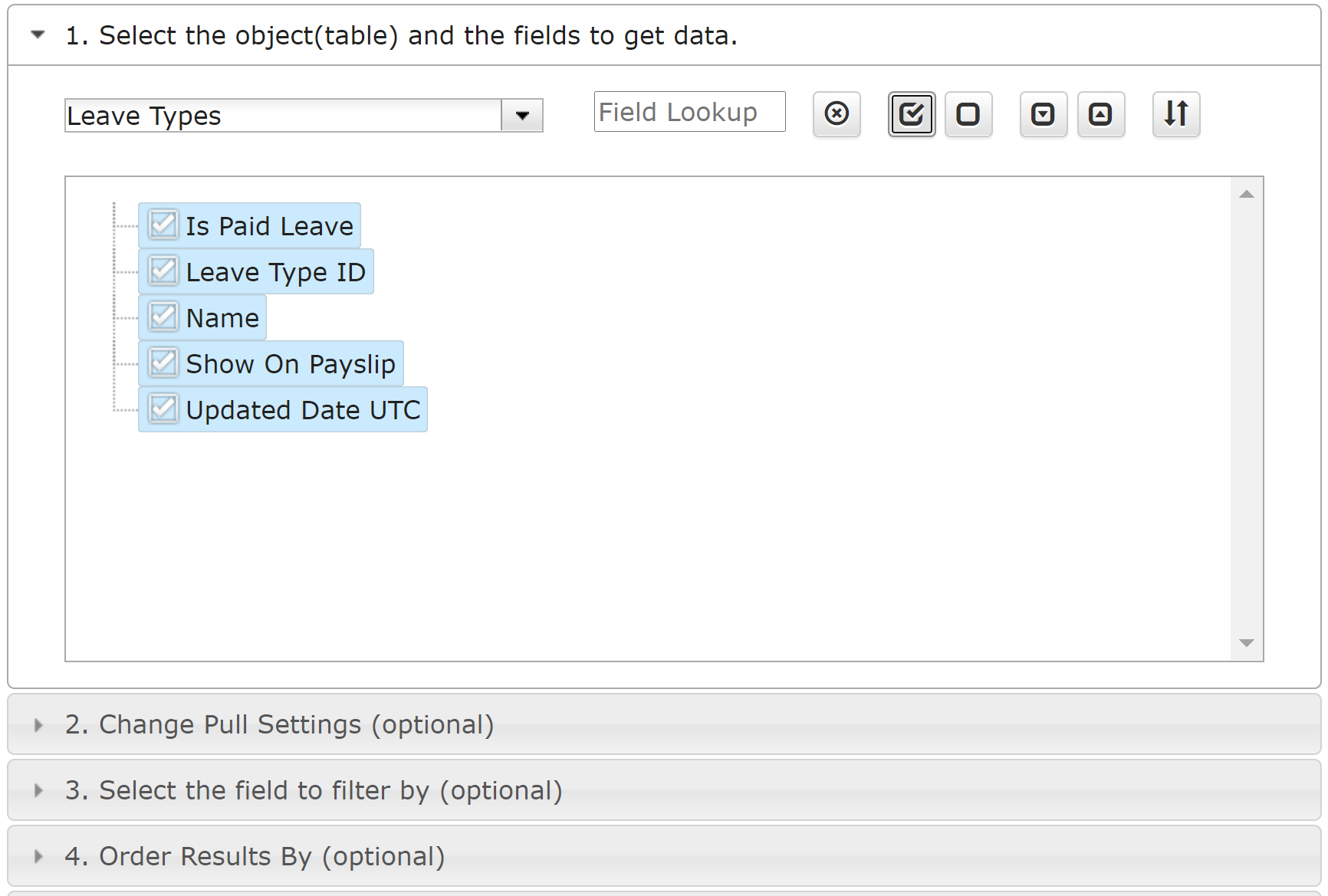This screenshot has width=1328, height=896.
Task: Click the check all fields icon
Action: tap(912, 114)
